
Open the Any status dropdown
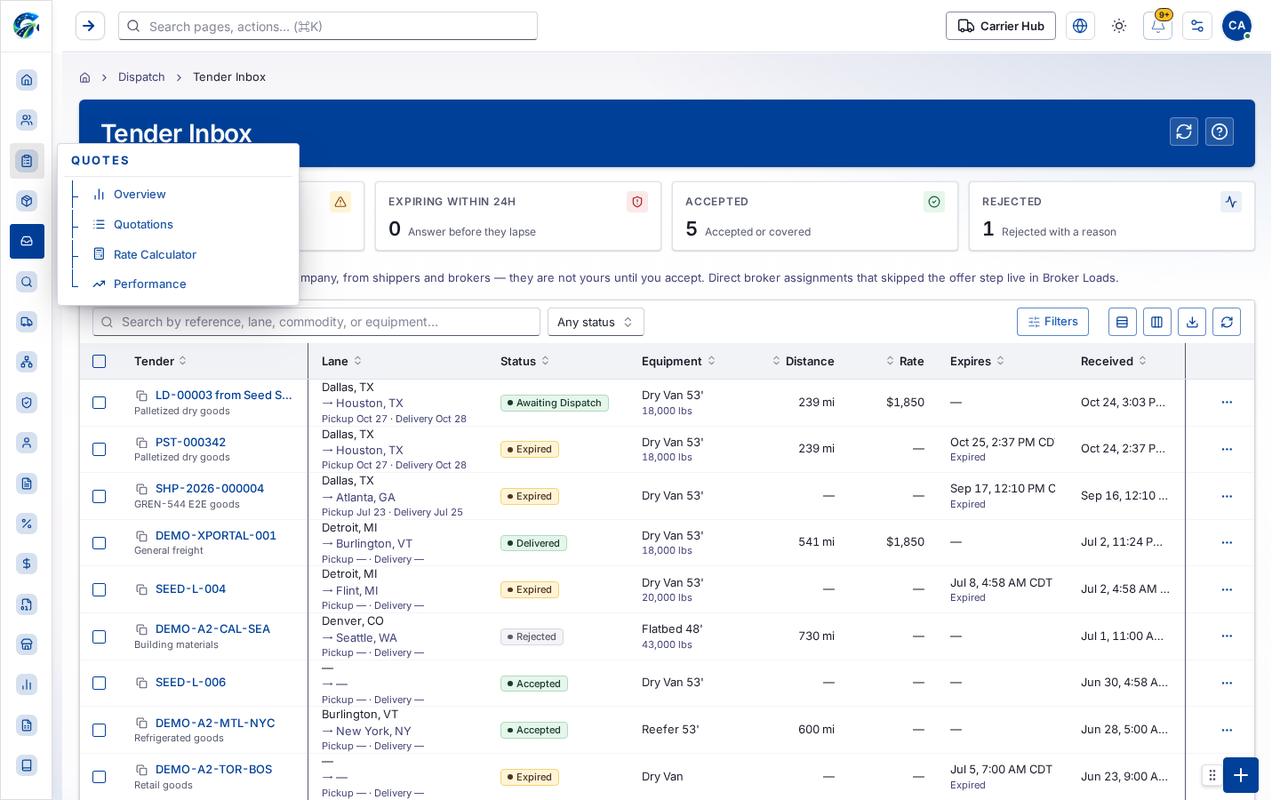pos(596,322)
